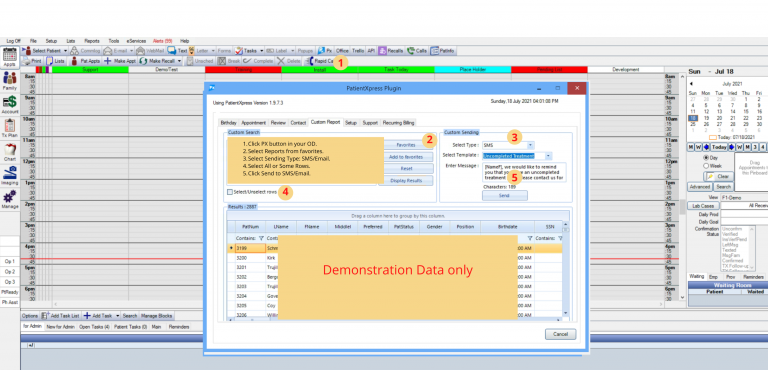This screenshot has height=370, width=768.
Task: Switch to the Birthday tab
Action: point(228,123)
